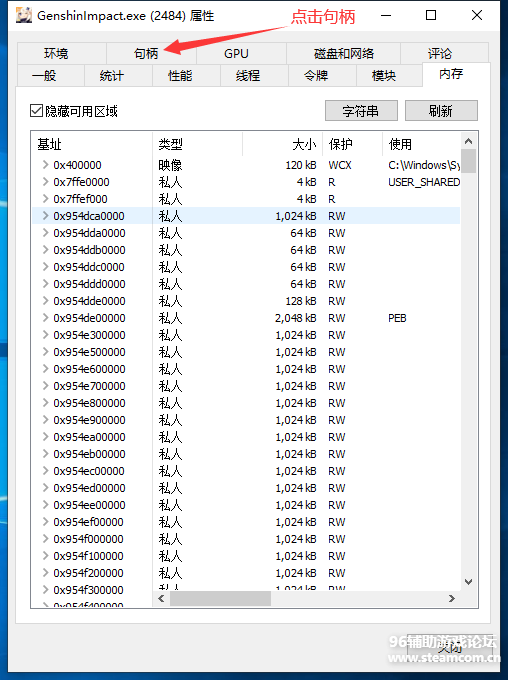Click the horizontal scrollbar right arrow
This screenshot has height=680, width=508.
452,598
